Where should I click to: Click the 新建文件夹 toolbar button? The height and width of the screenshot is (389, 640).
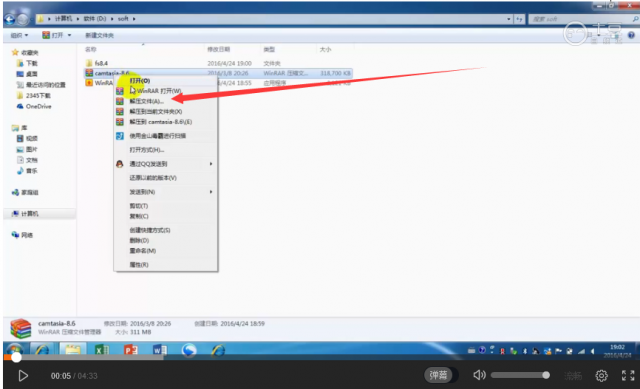99,36
